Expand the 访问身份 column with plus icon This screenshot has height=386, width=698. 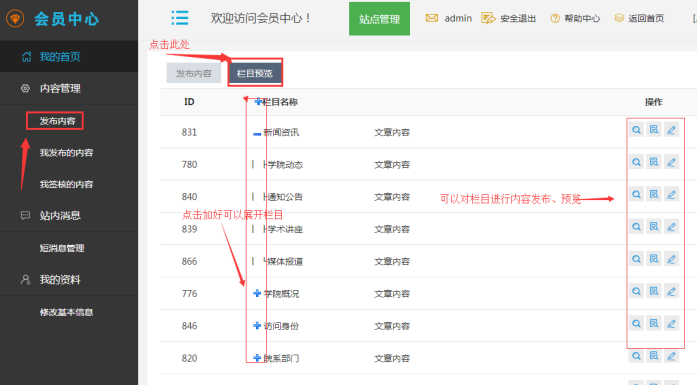coord(257,326)
